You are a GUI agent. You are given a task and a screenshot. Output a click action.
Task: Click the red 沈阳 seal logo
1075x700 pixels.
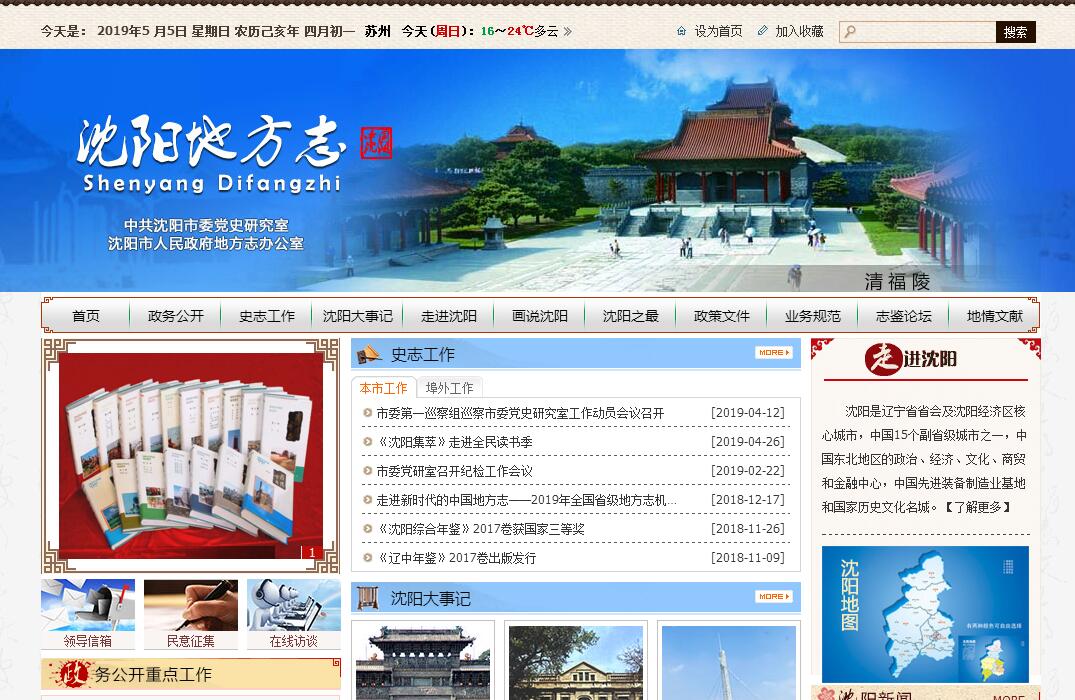[376, 143]
